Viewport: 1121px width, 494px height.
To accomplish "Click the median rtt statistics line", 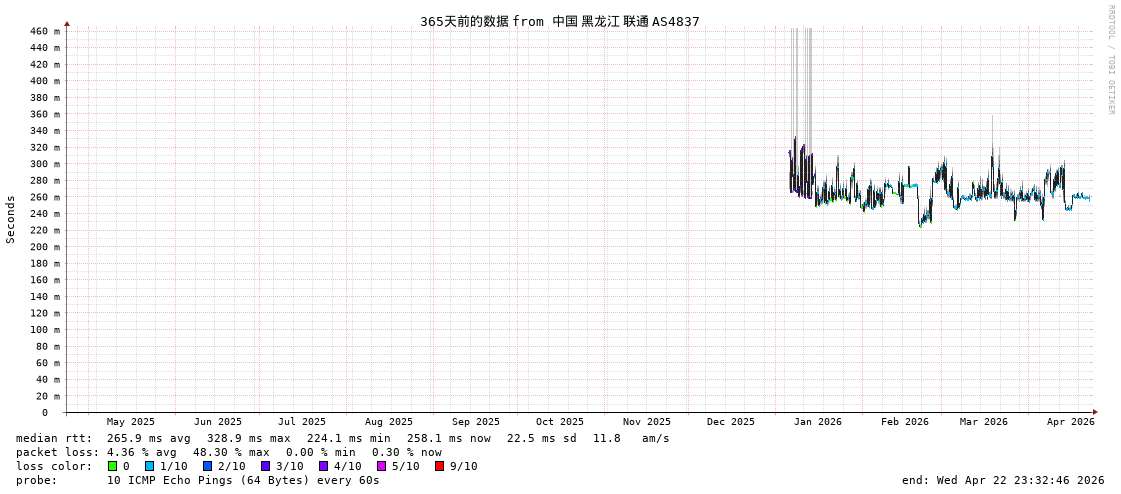I will [342, 438].
